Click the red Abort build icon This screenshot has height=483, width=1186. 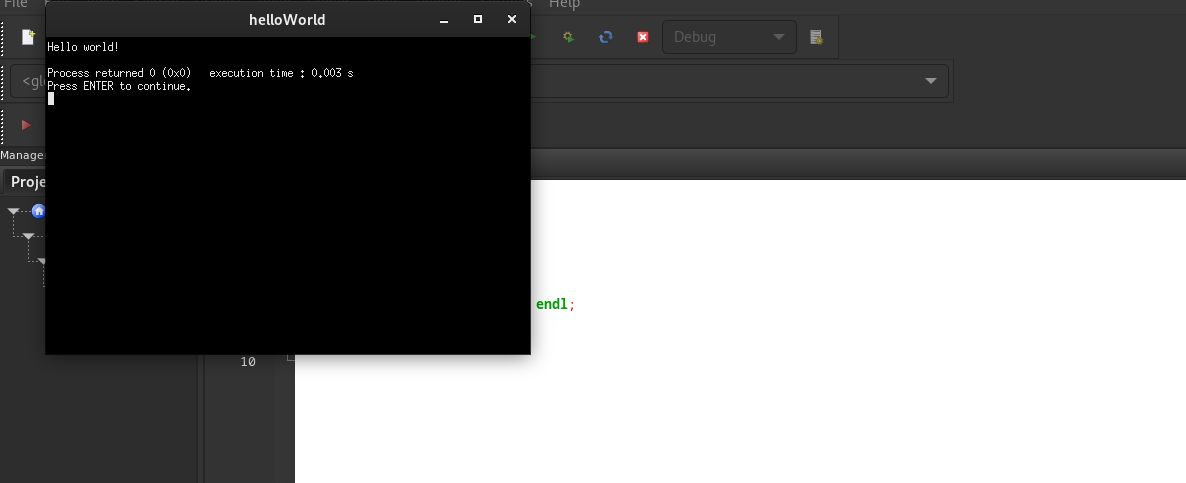pyautogui.click(x=643, y=37)
